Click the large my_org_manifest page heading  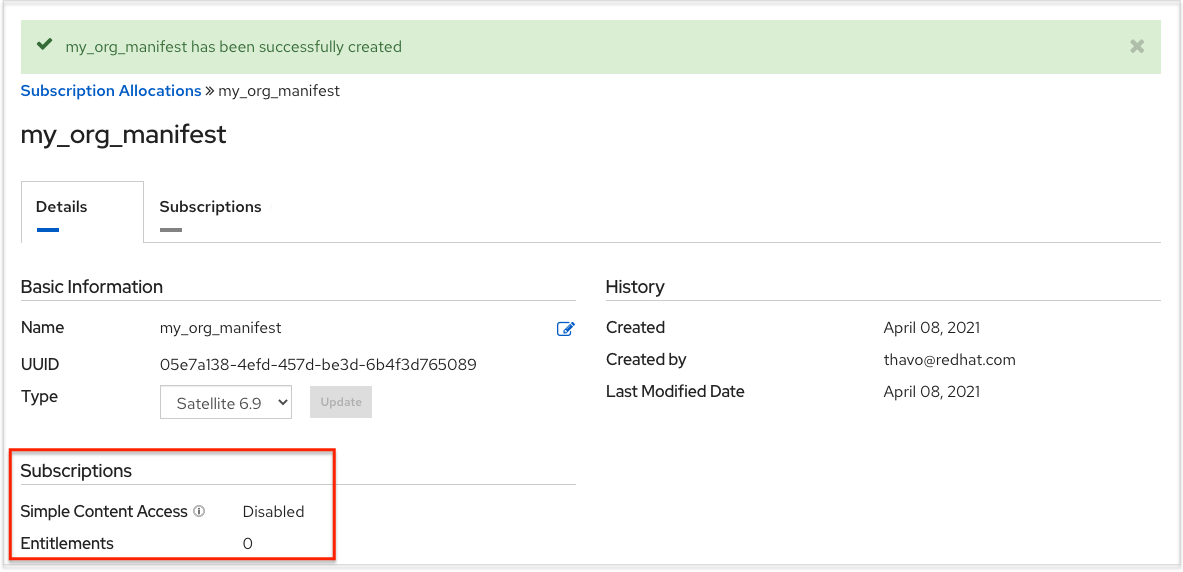coord(124,134)
